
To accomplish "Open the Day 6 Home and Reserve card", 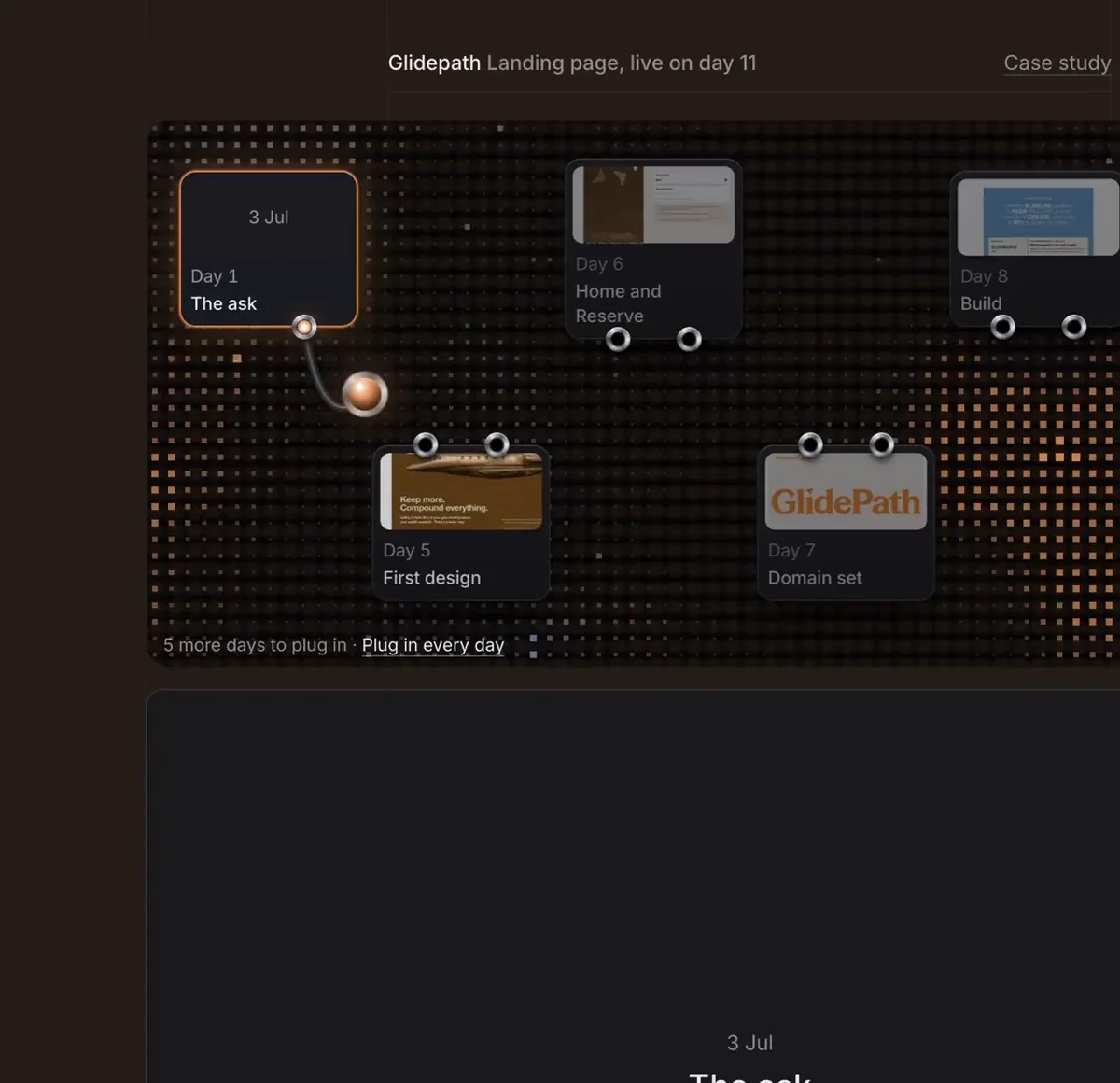I will coord(653,248).
